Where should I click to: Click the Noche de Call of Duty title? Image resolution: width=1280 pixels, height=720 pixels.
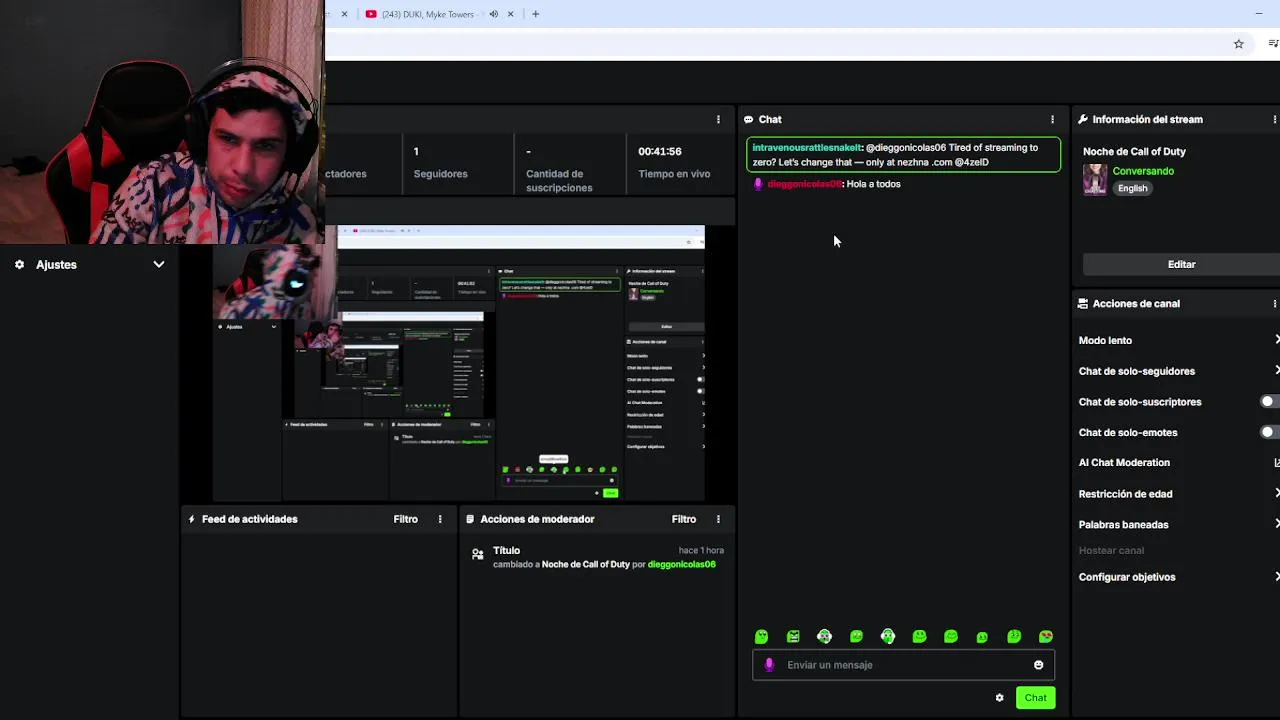[x=1134, y=152]
